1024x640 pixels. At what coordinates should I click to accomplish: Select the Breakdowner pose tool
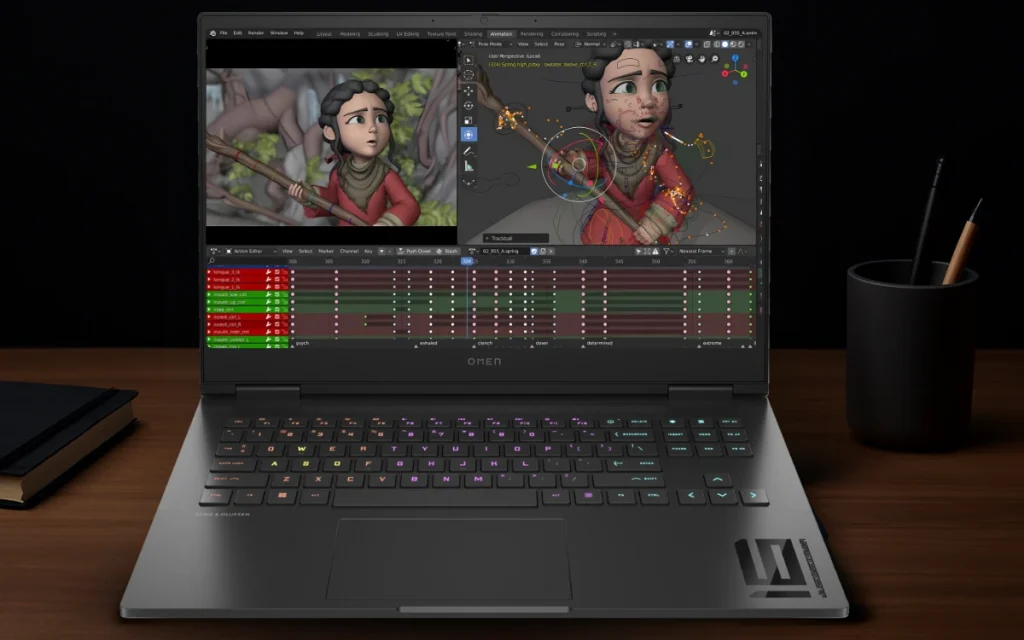468,182
